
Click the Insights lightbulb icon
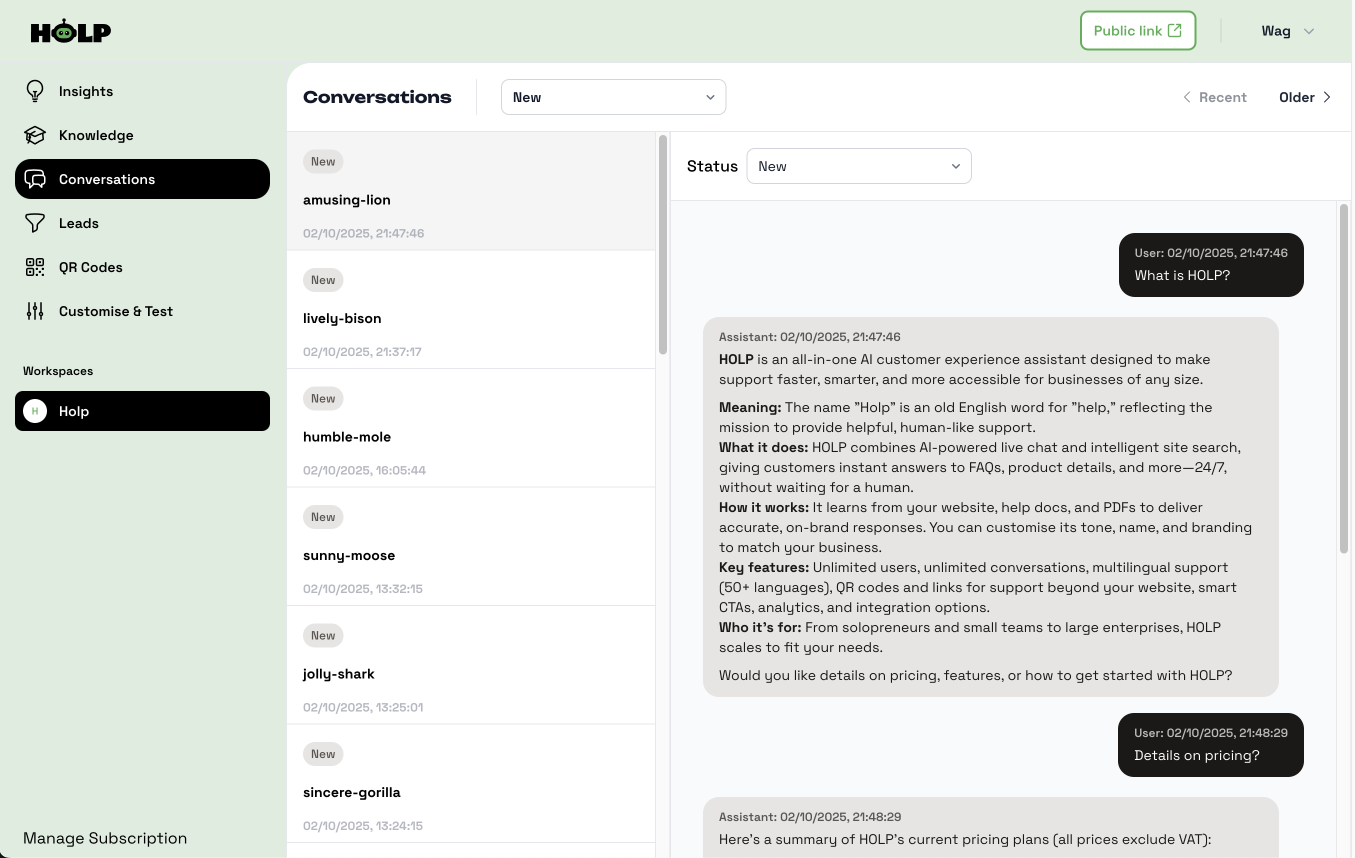tap(35, 91)
